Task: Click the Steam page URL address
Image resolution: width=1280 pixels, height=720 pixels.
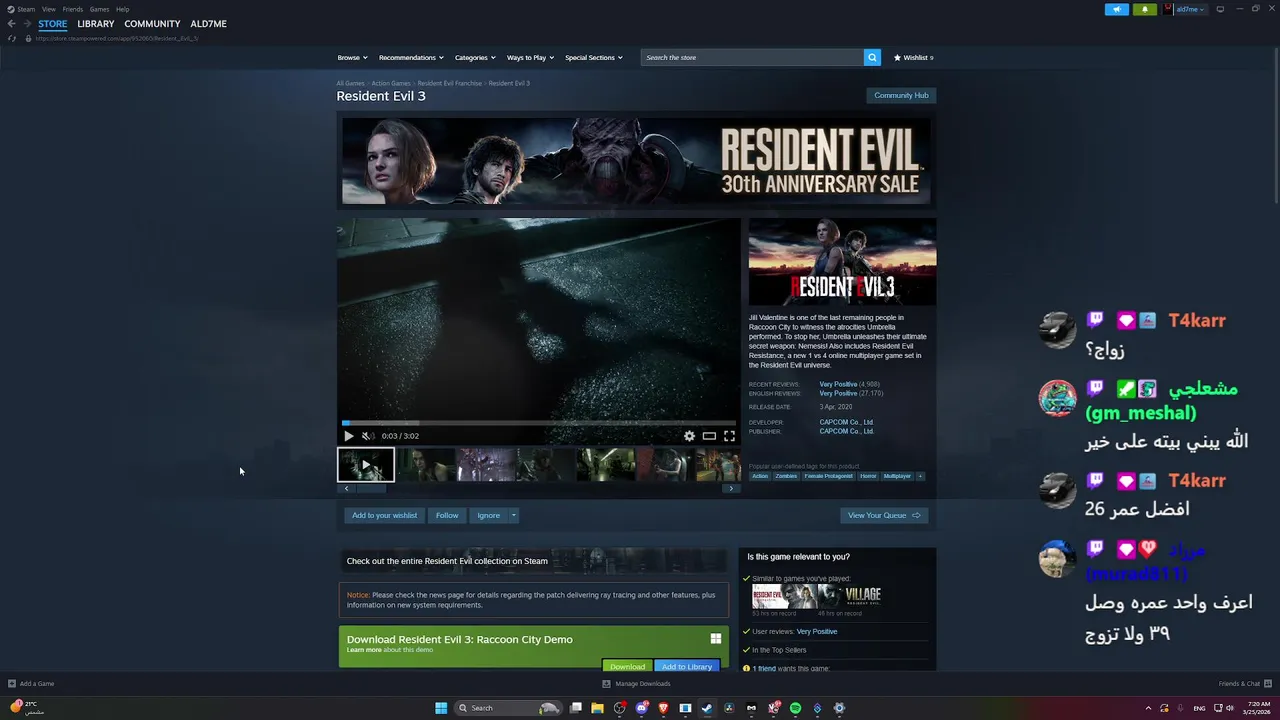Action: tap(117, 38)
